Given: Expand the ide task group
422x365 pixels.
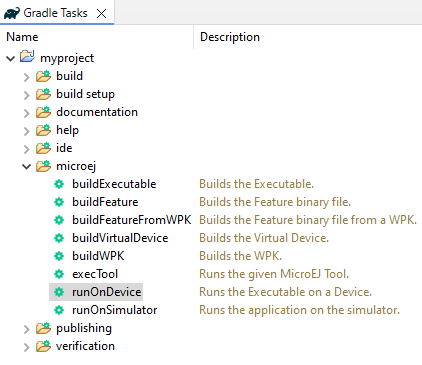Looking at the screenshot, I should click(27, 149).
